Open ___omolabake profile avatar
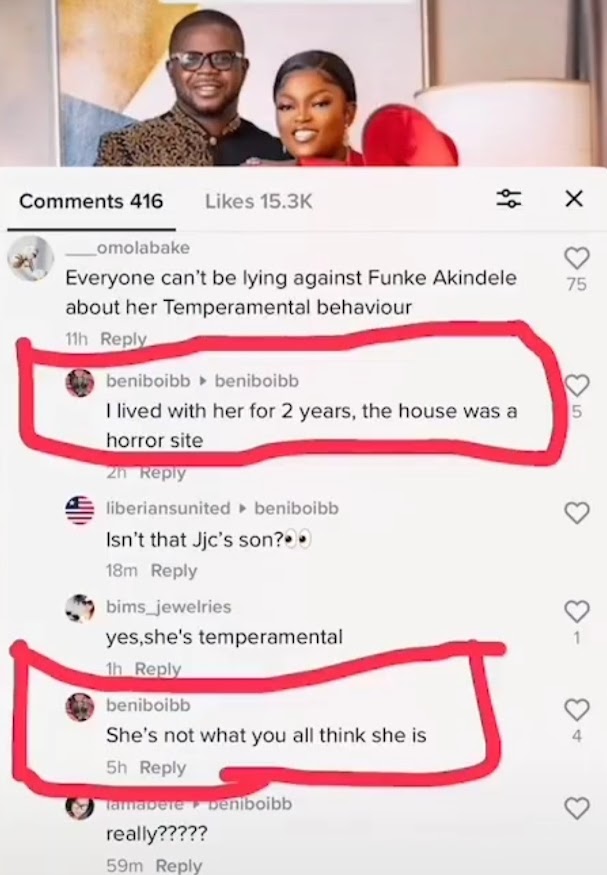 coord(31,258)
